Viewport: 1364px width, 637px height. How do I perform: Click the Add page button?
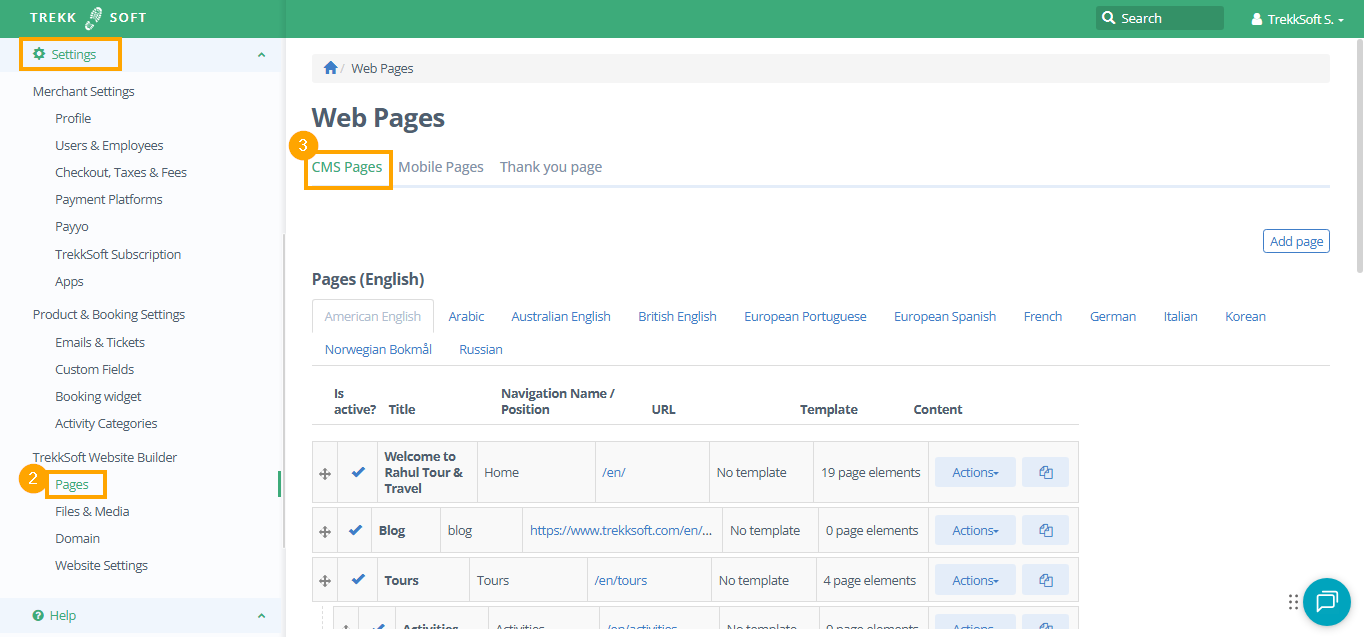[1296, 241]
